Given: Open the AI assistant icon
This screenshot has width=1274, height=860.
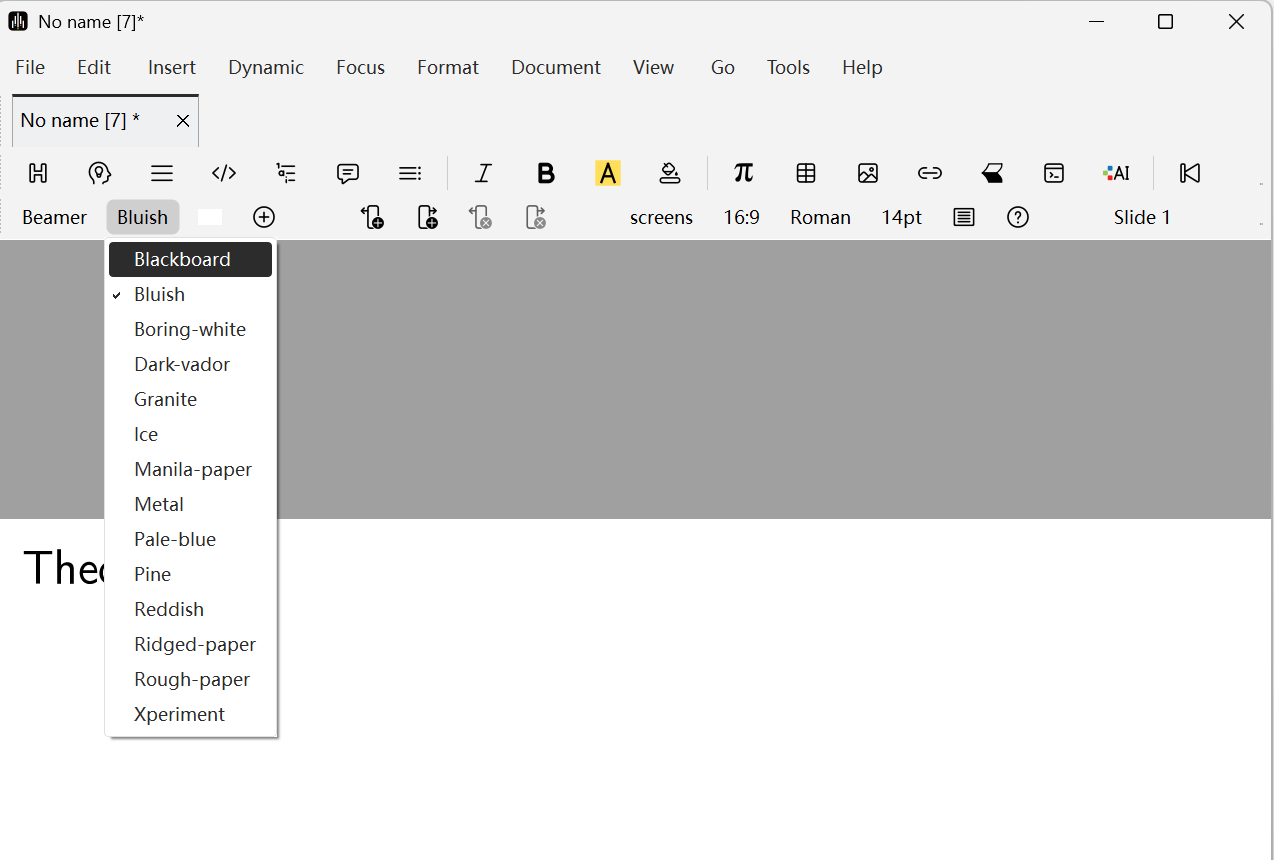Looking at the screenshot, I should (1116, 173).
